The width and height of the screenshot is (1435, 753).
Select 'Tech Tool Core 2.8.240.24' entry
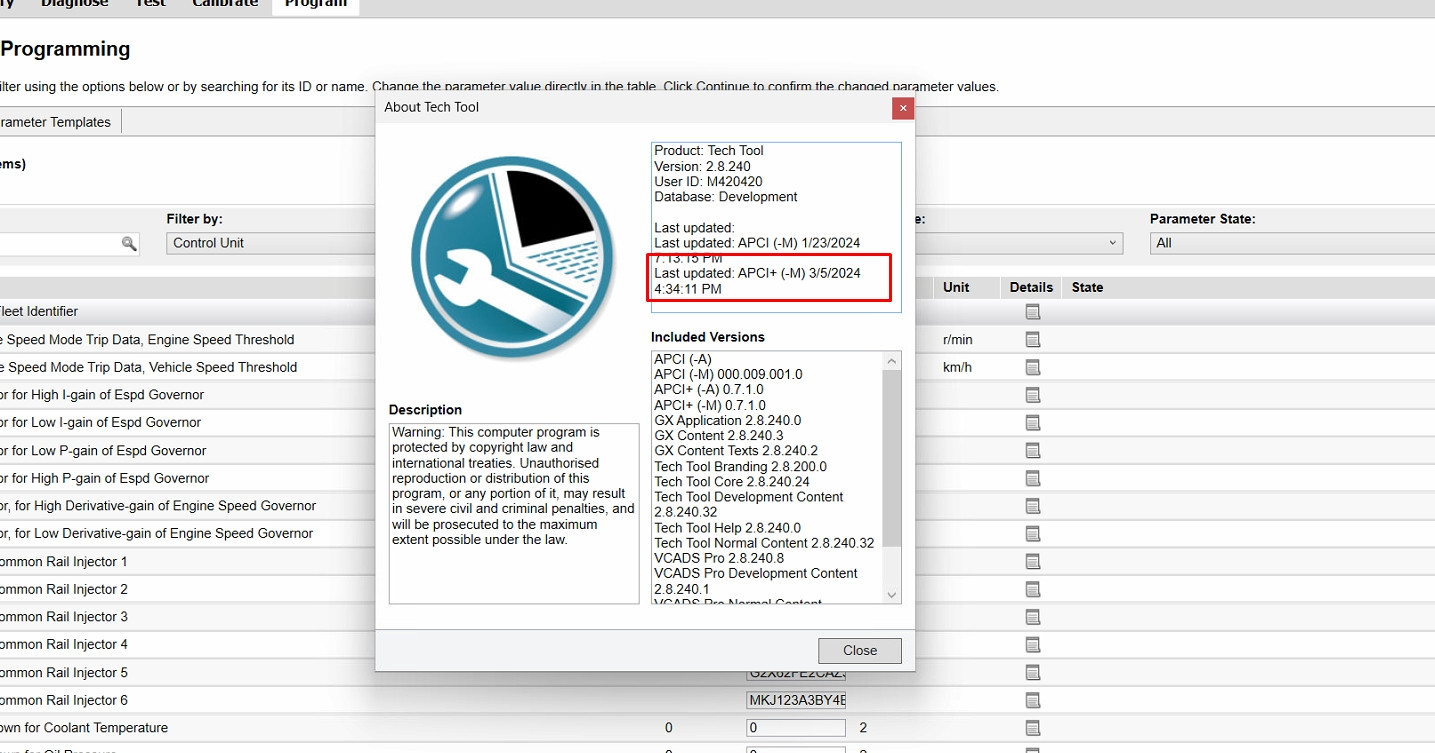point(732,482)
